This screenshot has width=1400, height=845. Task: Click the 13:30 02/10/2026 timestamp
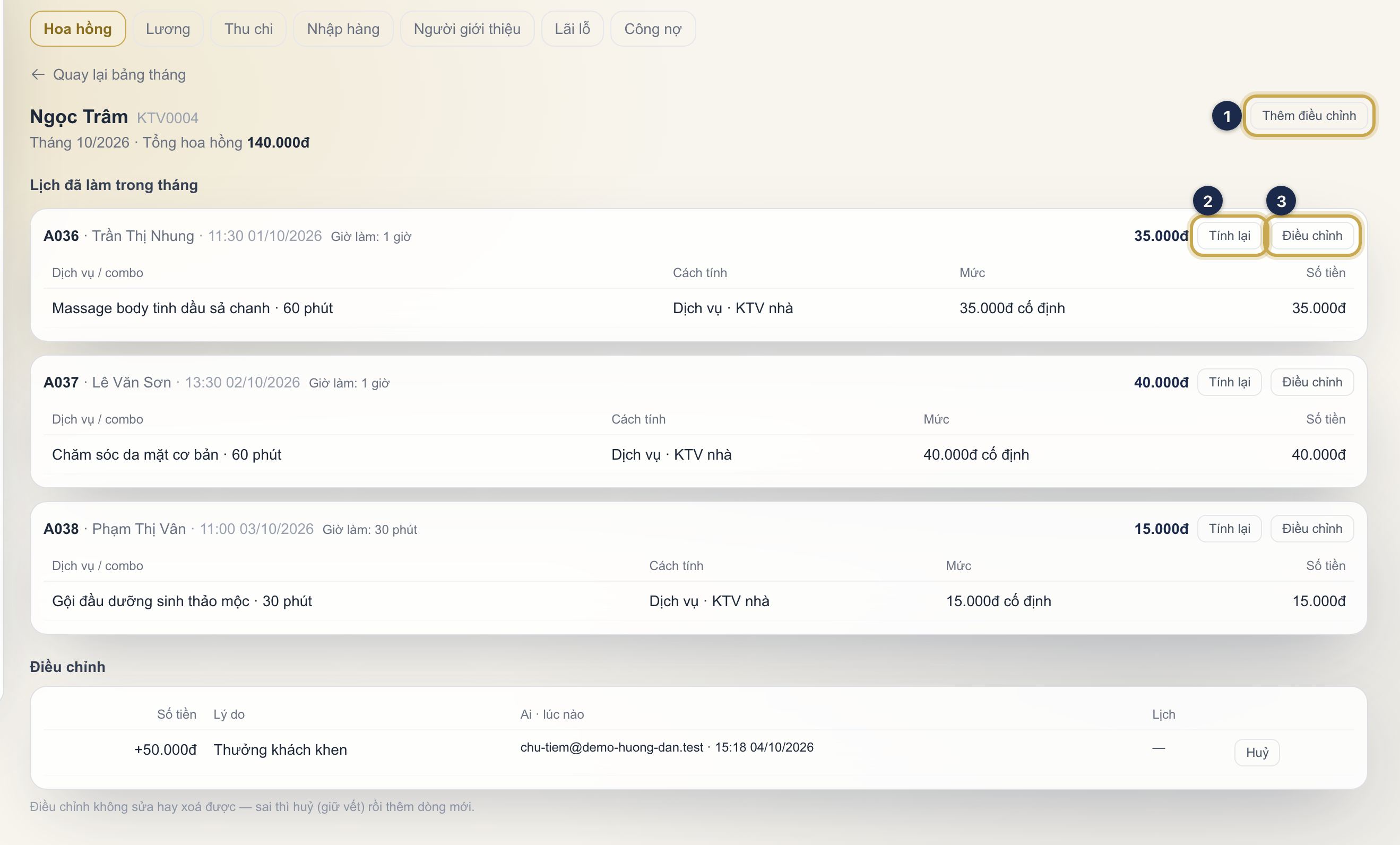243,383
